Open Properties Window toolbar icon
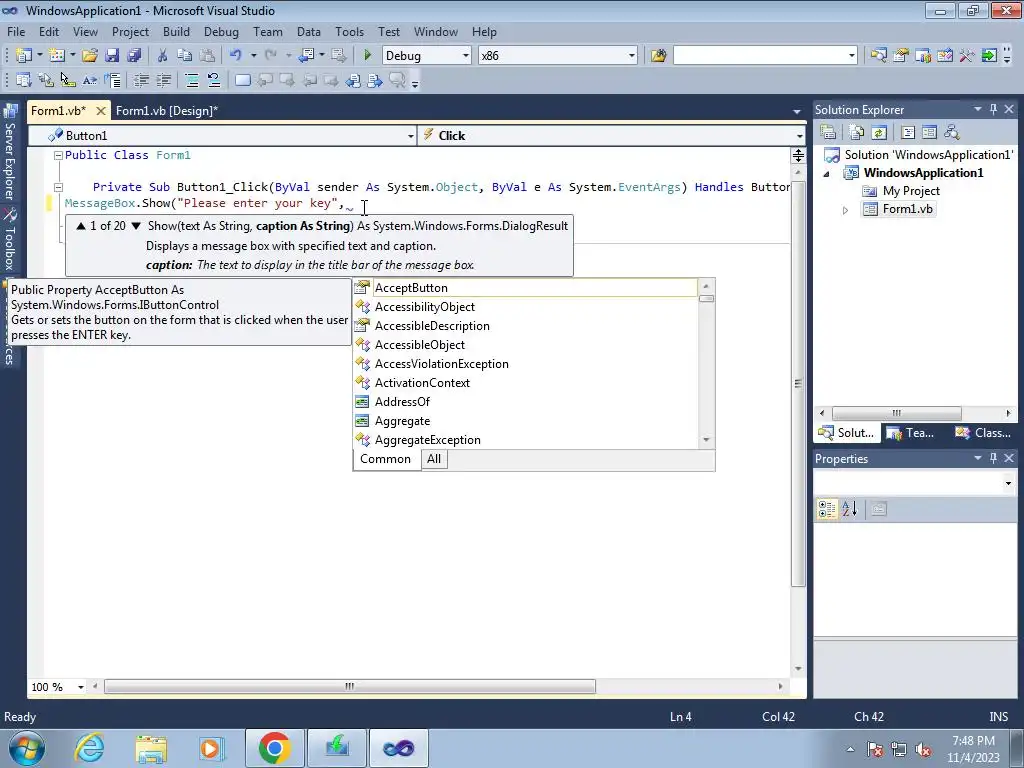This screenshot has width=1024, height=768. click(901, 56)
